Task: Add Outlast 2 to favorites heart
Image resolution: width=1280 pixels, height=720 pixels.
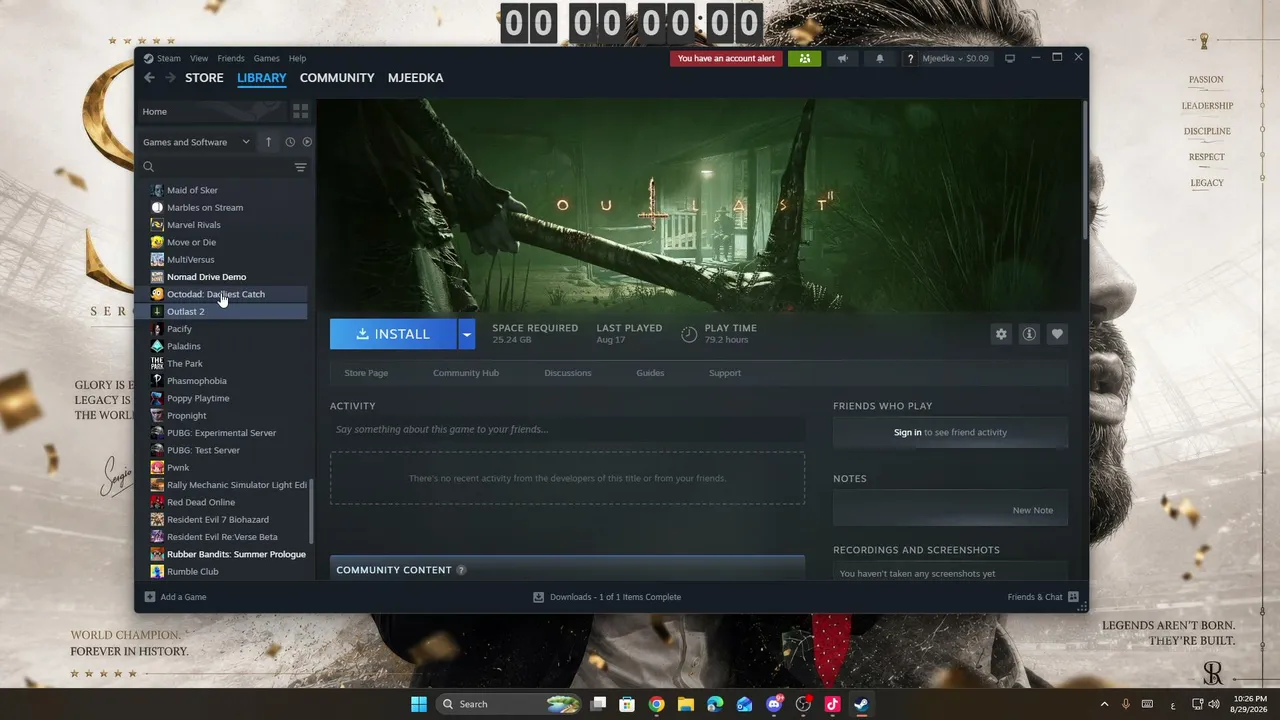Action: click(x=1057, y=334)
